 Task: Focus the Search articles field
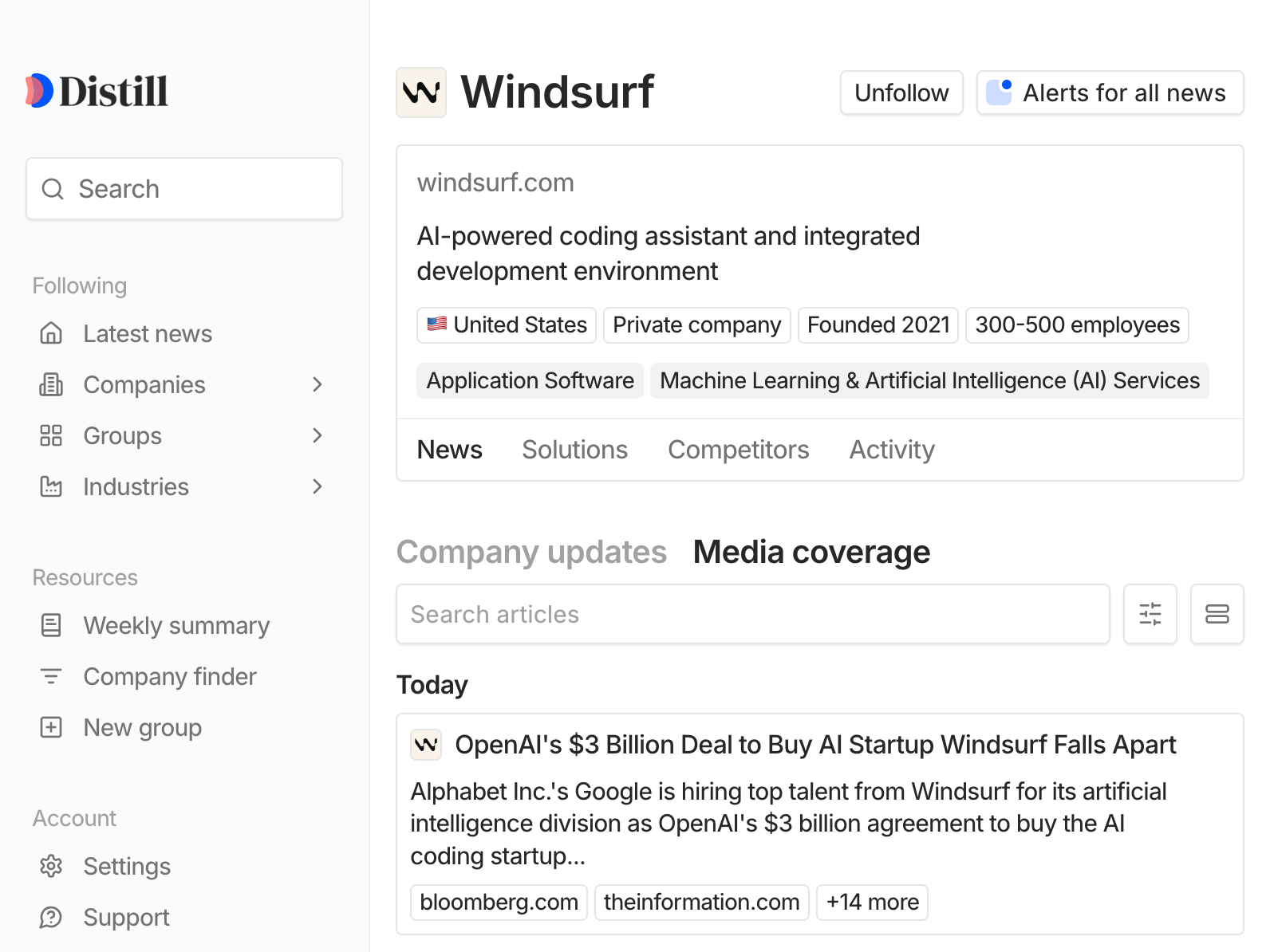(x=753, y=614)
